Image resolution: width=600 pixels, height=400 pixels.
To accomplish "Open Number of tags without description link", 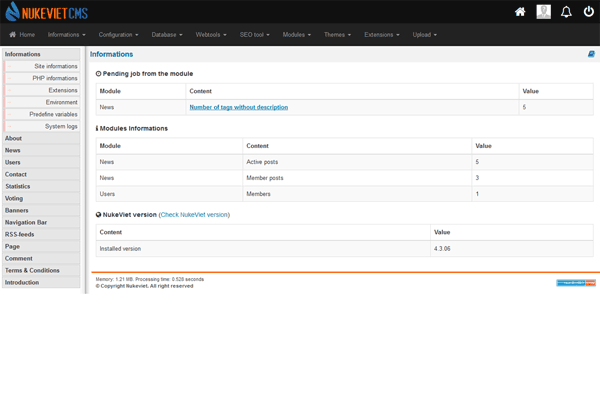I will coord(238,107).
